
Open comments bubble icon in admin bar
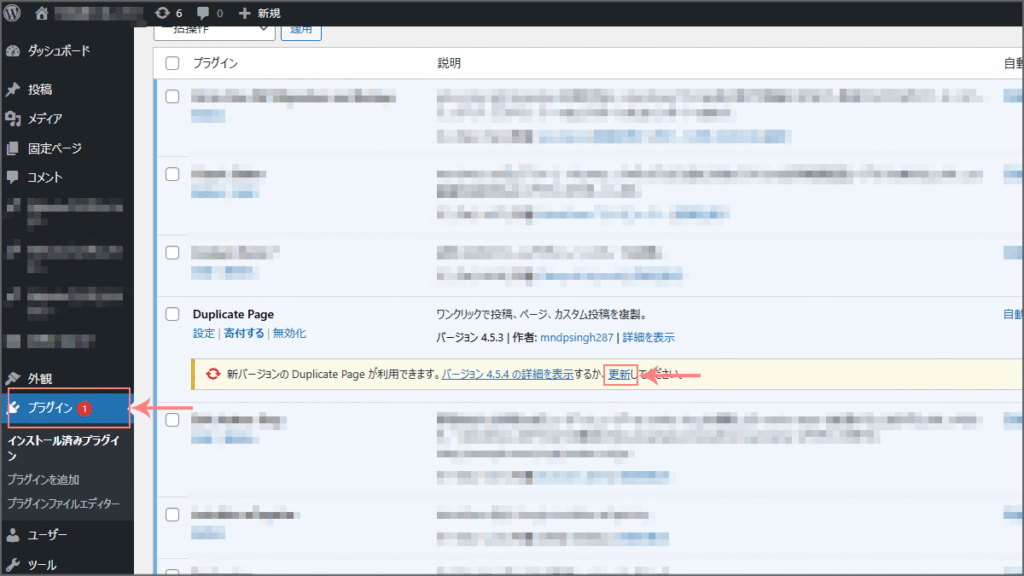click(203, 13)
